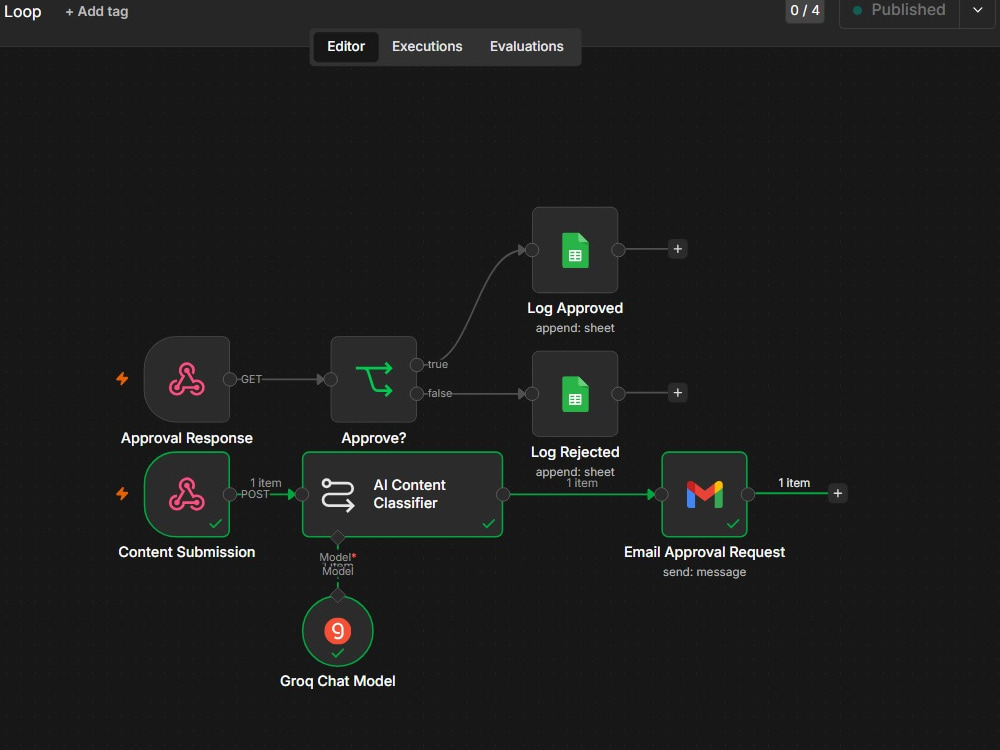Click the 'Approval Response' label
Image resolution: width=1000 pixels, height=750 pixels.
pyautogui.click(x=187, y=438)
